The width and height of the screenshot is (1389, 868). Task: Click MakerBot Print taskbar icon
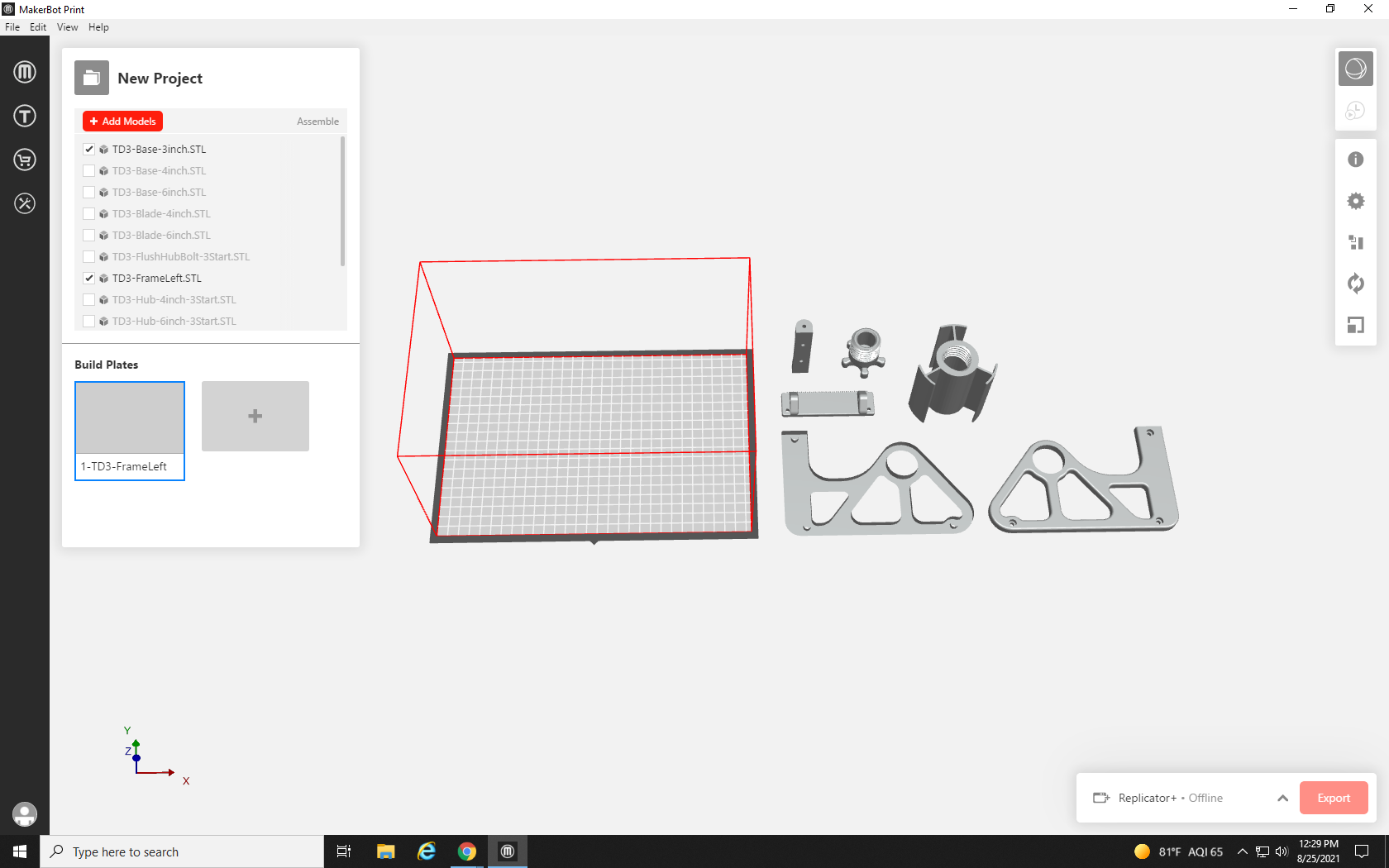[x=508, y=851]
